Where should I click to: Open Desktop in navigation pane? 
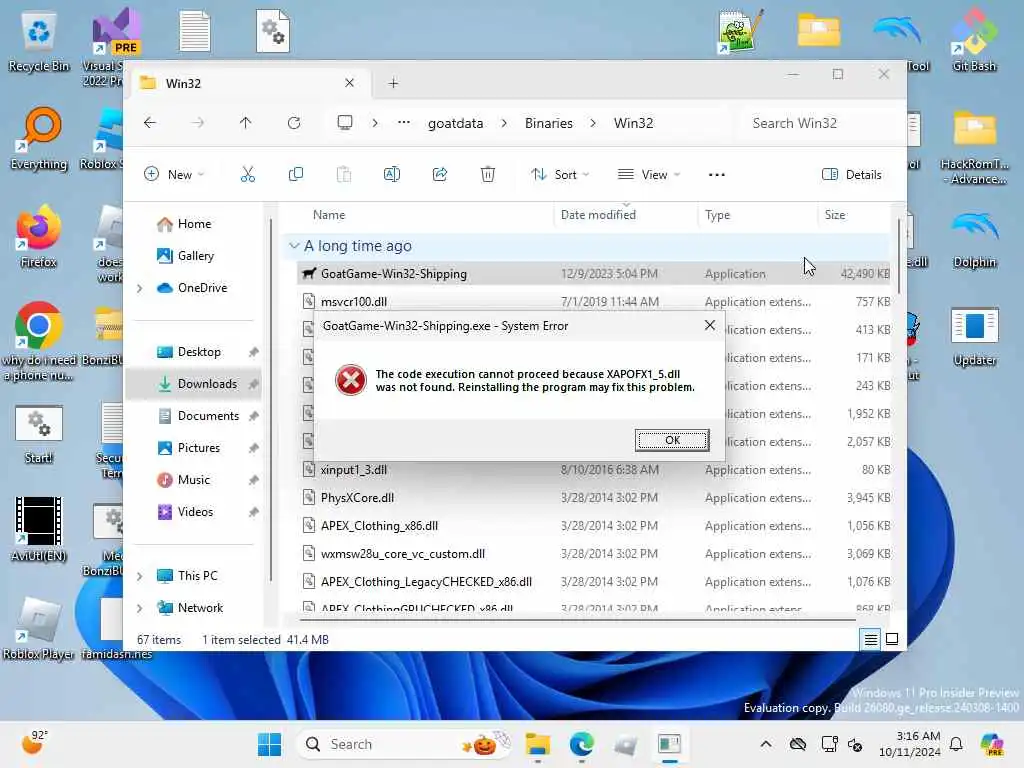199,352
